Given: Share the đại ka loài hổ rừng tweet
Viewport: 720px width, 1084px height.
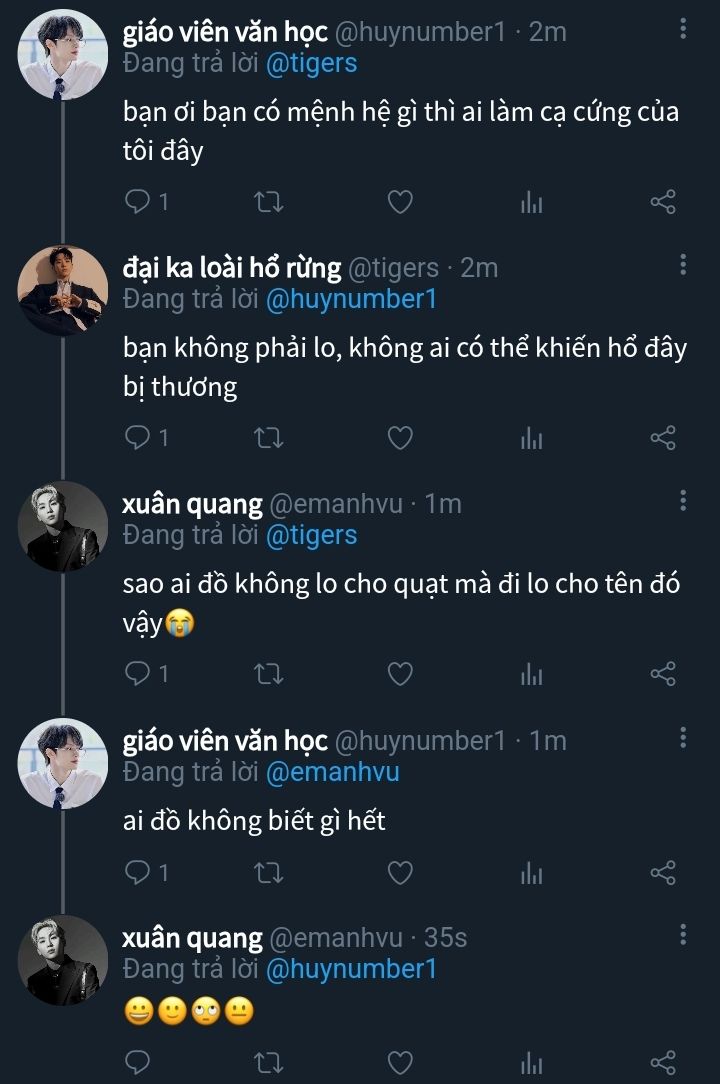Looking at the screenshot, I should coord(663,438).
